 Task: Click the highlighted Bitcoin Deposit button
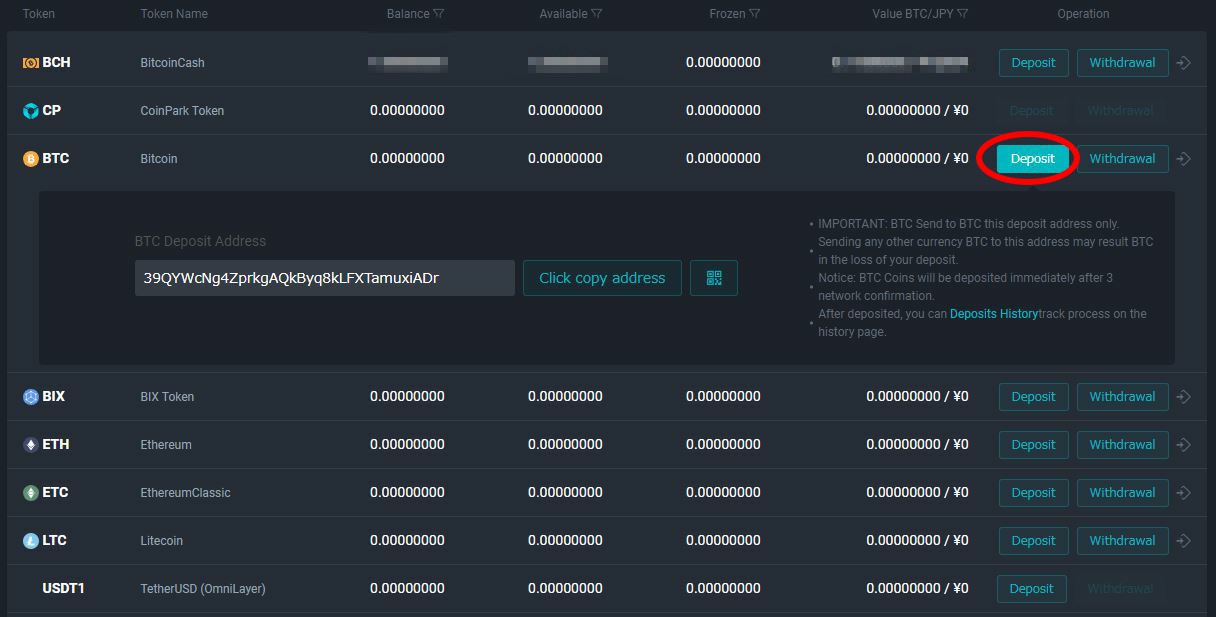click(1033, 159)
